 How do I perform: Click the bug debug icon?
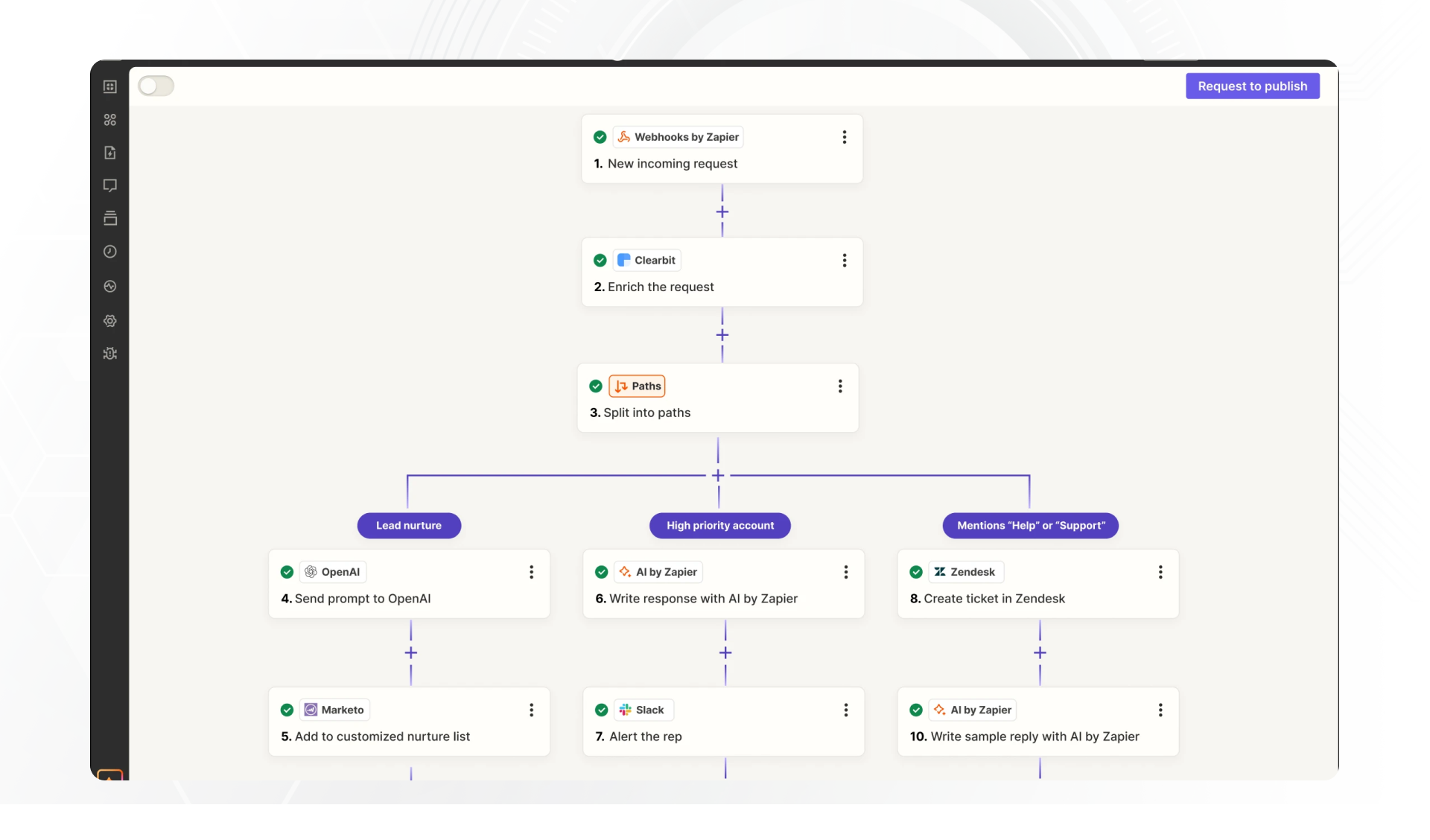point(110,354)
